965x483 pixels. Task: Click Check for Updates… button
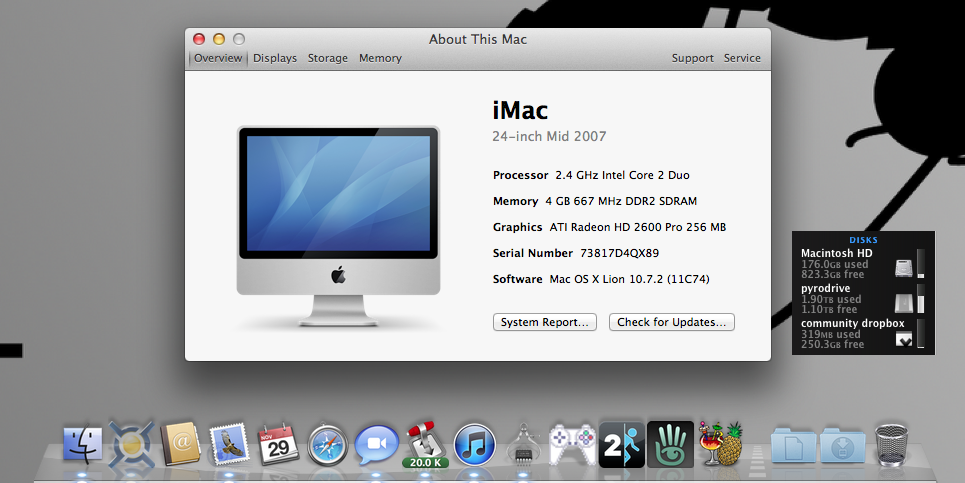click(671, 322)
